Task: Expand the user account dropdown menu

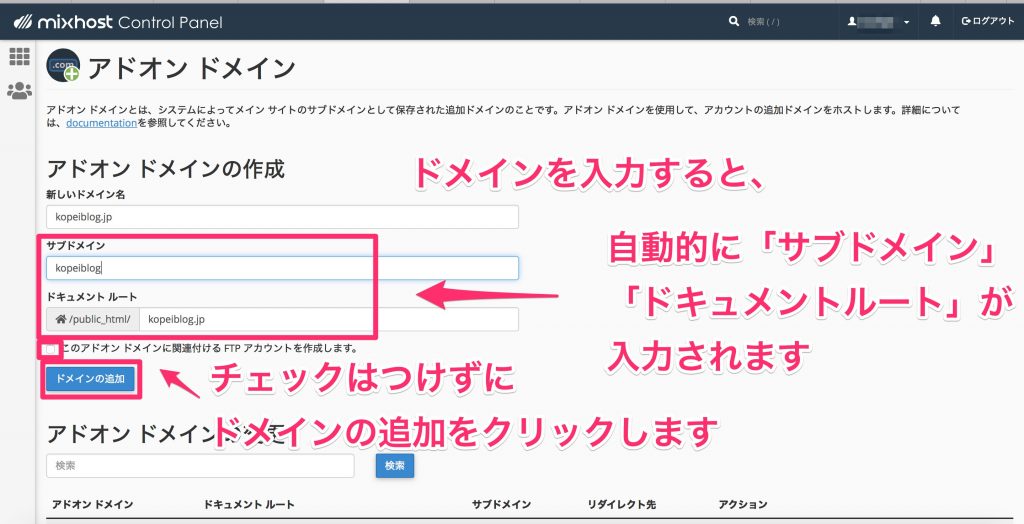Action: pos(879,21)
